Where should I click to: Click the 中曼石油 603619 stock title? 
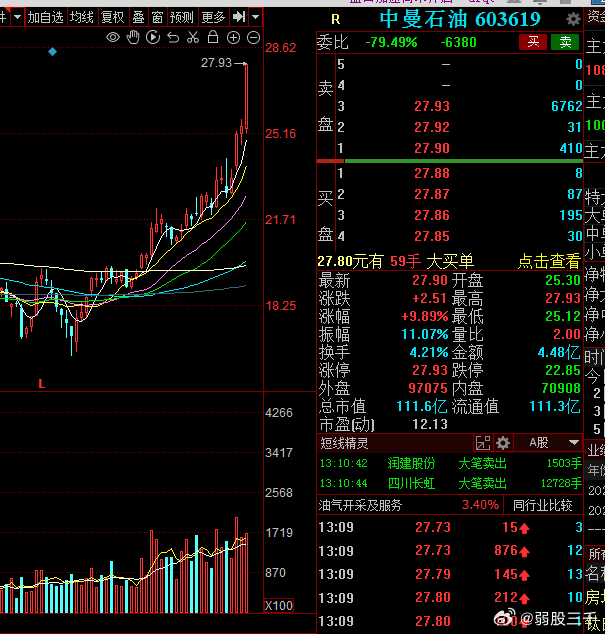click(460, 19)
